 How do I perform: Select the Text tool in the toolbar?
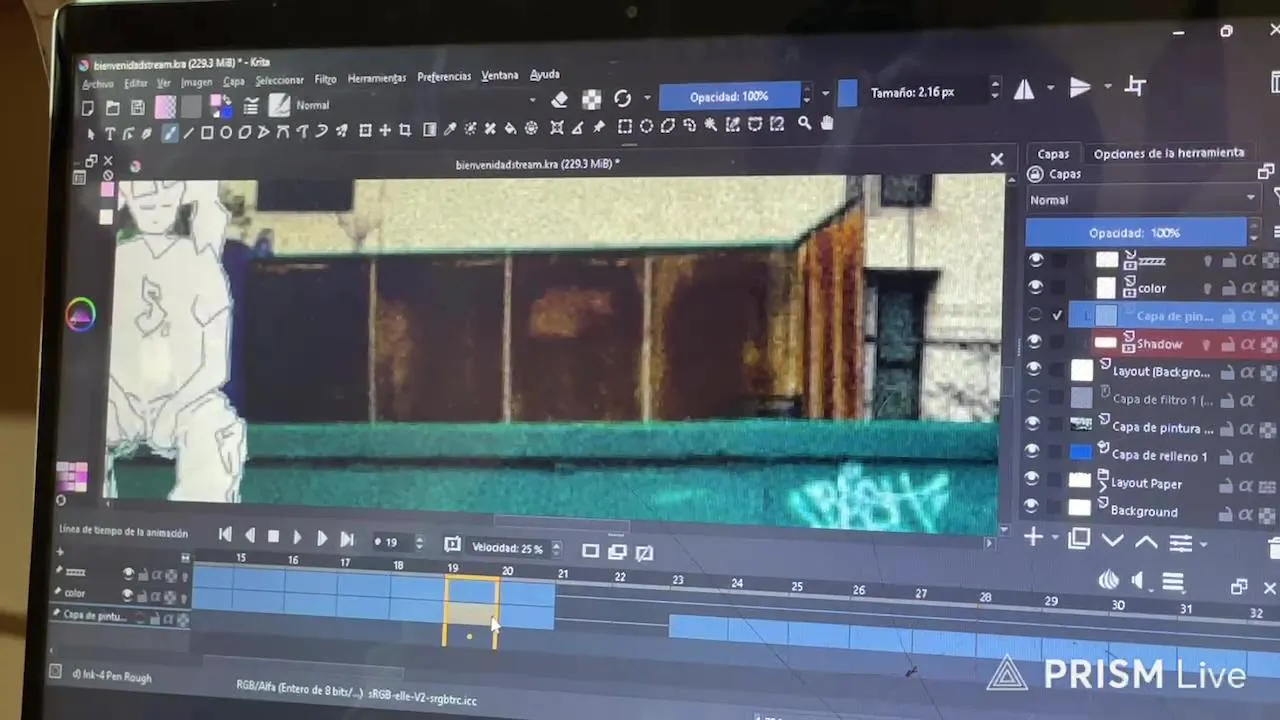[110, 133]
